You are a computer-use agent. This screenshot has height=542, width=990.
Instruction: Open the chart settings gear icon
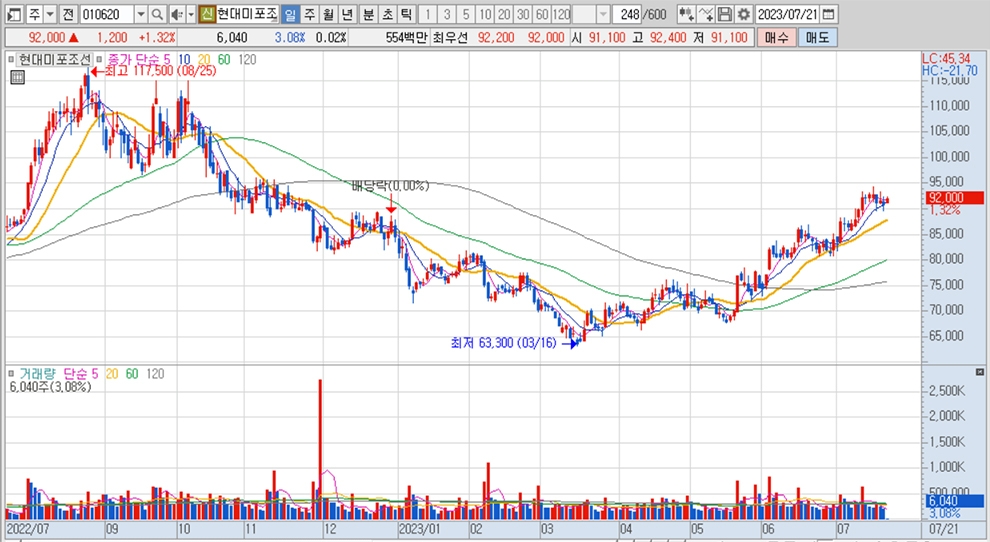[x=743, y=14]
